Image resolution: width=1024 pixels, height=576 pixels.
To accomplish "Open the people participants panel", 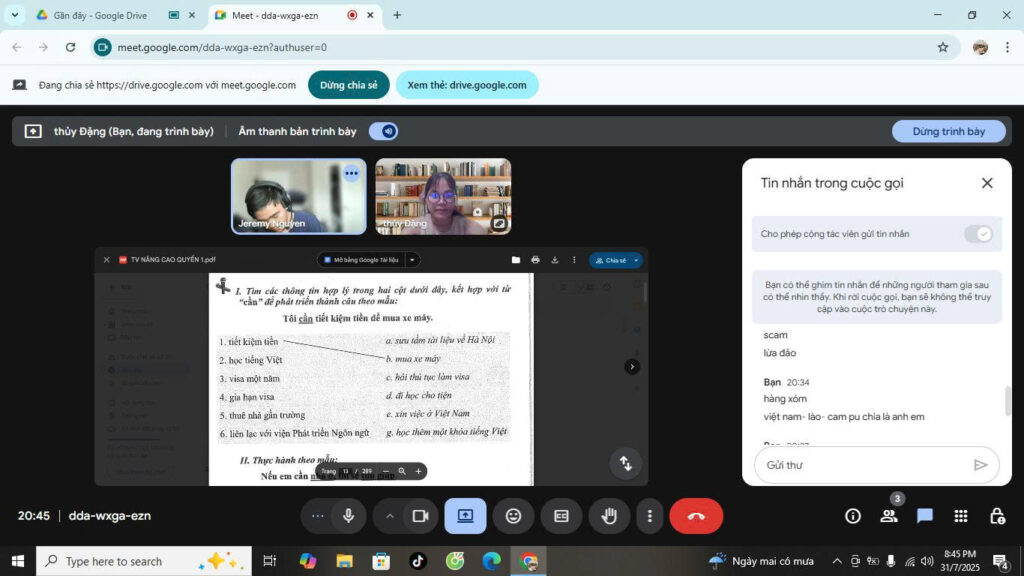I will [888, 516].
